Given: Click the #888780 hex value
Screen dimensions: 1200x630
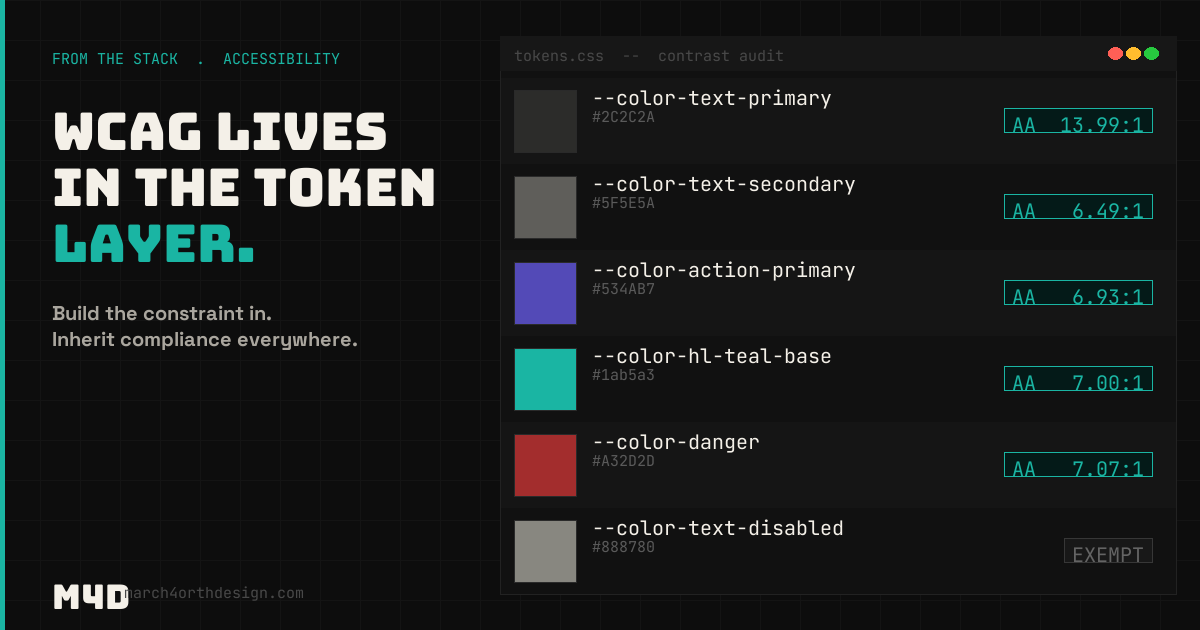Looking at the screenshot, I should (623, 548).
